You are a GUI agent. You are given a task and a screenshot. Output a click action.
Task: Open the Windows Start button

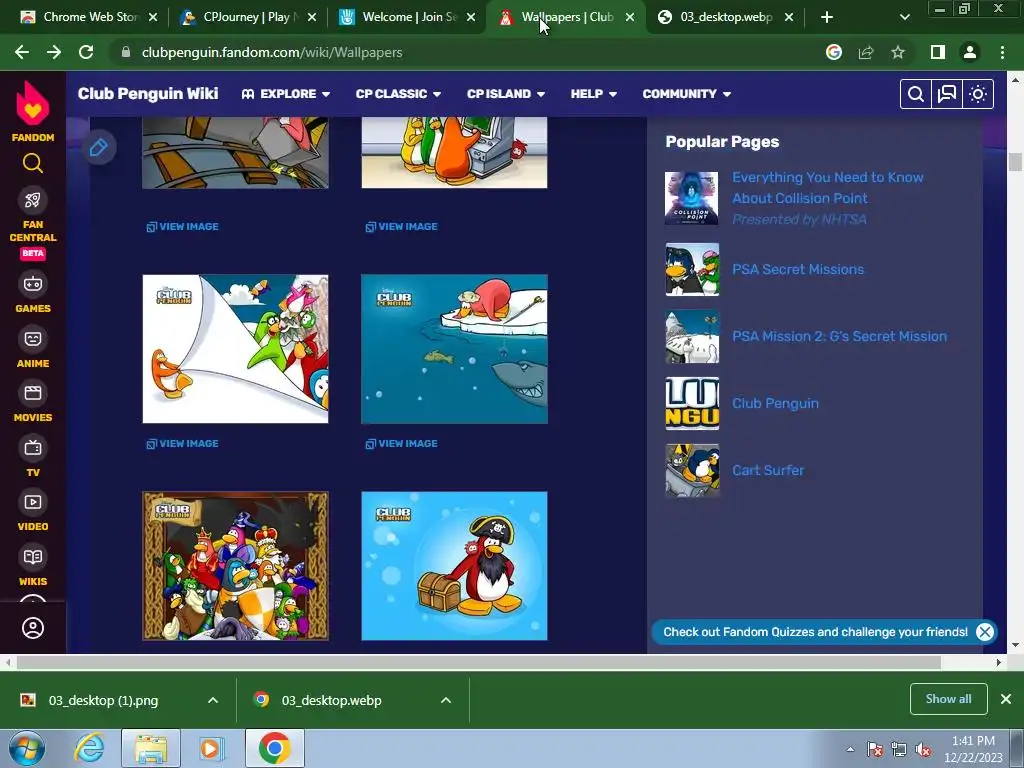[x=26, y=749]
